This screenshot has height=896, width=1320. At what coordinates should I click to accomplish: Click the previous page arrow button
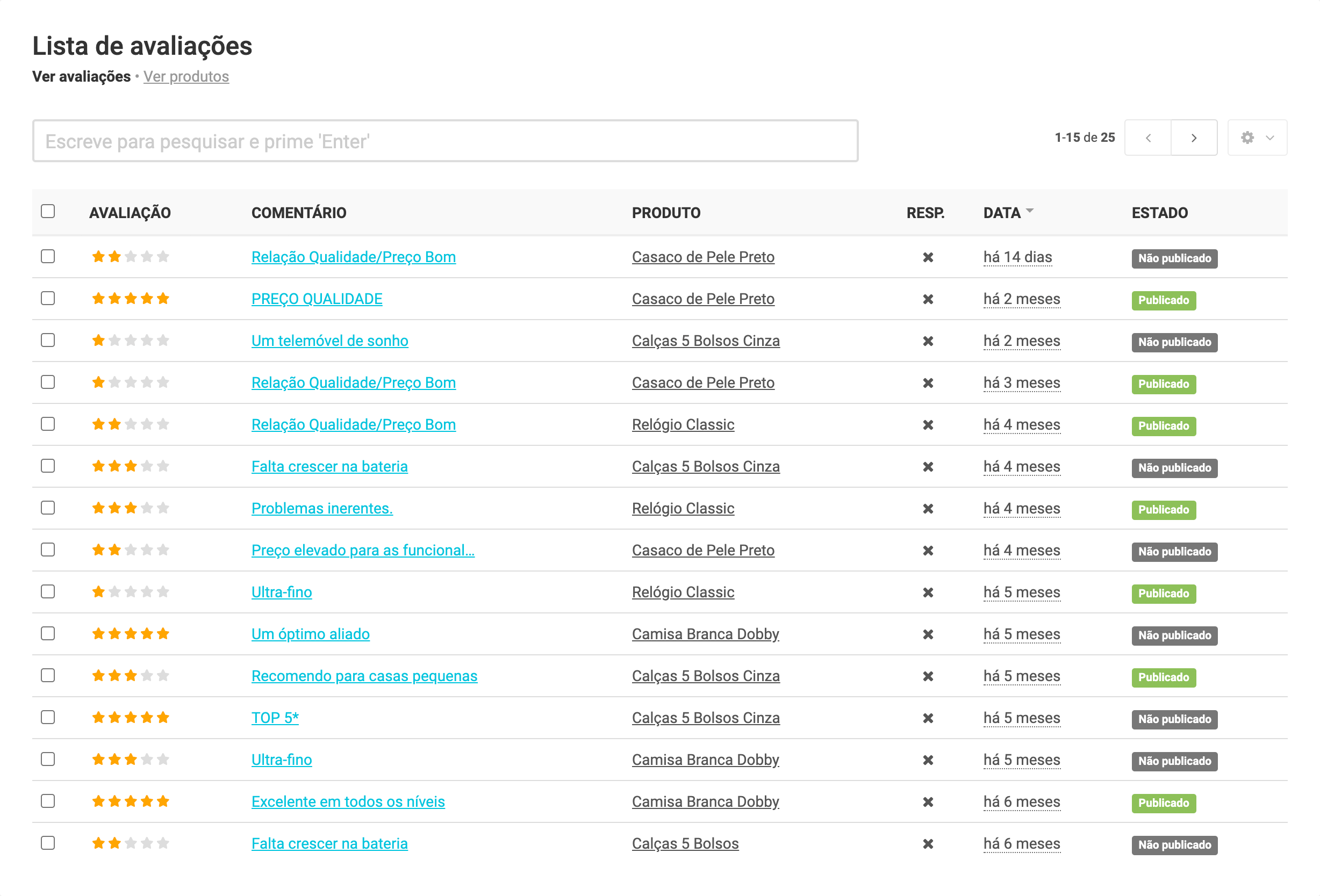[1148, 138]
